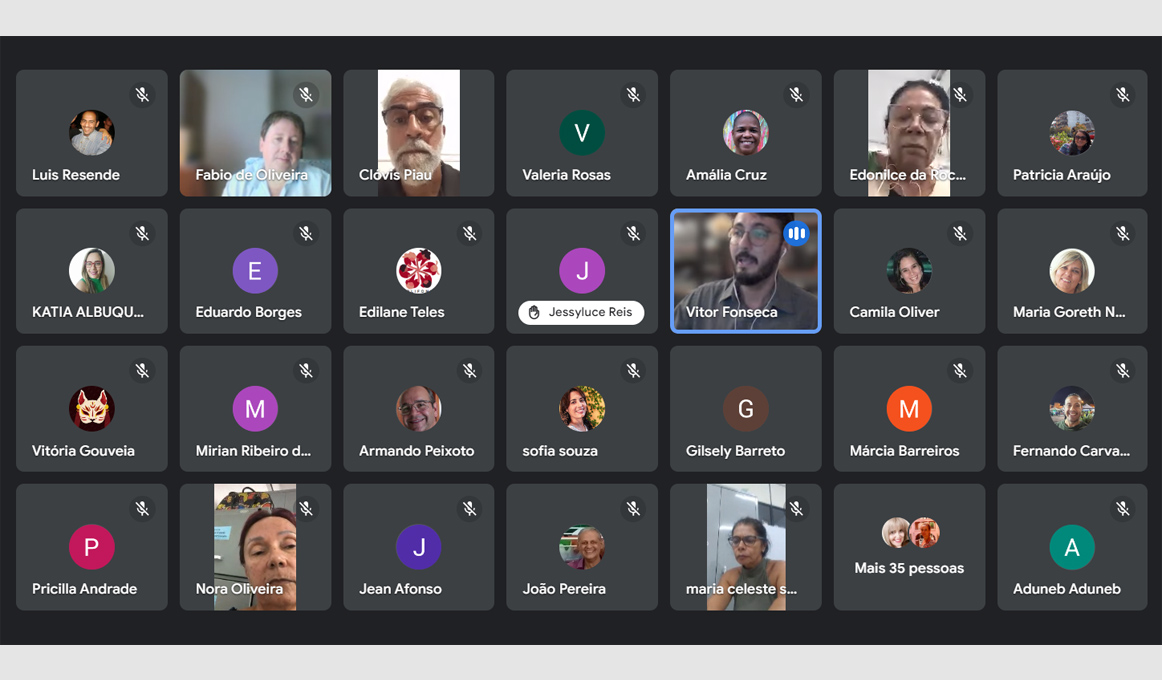Click muted mic icon on Edonilce da Roc... tile
Image resolution: width=1162 pixels, height=680 pixels.
pos(960,95)
